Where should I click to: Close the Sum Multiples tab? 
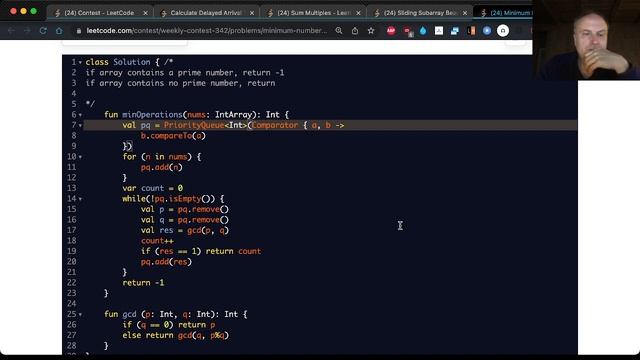[x=358, y=13]
